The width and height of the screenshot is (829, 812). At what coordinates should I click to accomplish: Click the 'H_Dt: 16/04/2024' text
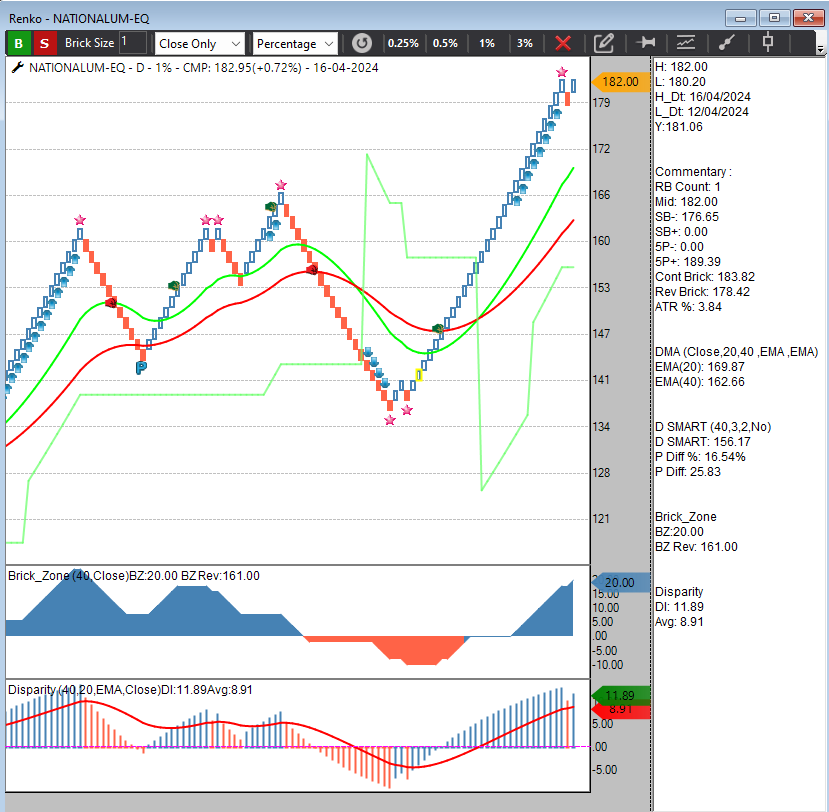tap(703, 97)
